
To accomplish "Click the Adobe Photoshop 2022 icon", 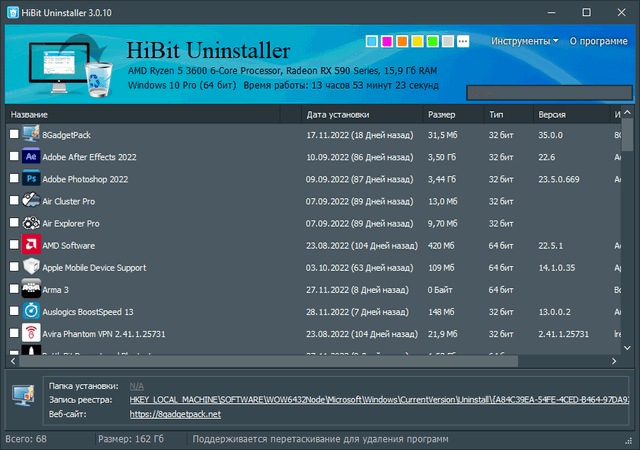I will pyautogui.click(x=31, y=178).
